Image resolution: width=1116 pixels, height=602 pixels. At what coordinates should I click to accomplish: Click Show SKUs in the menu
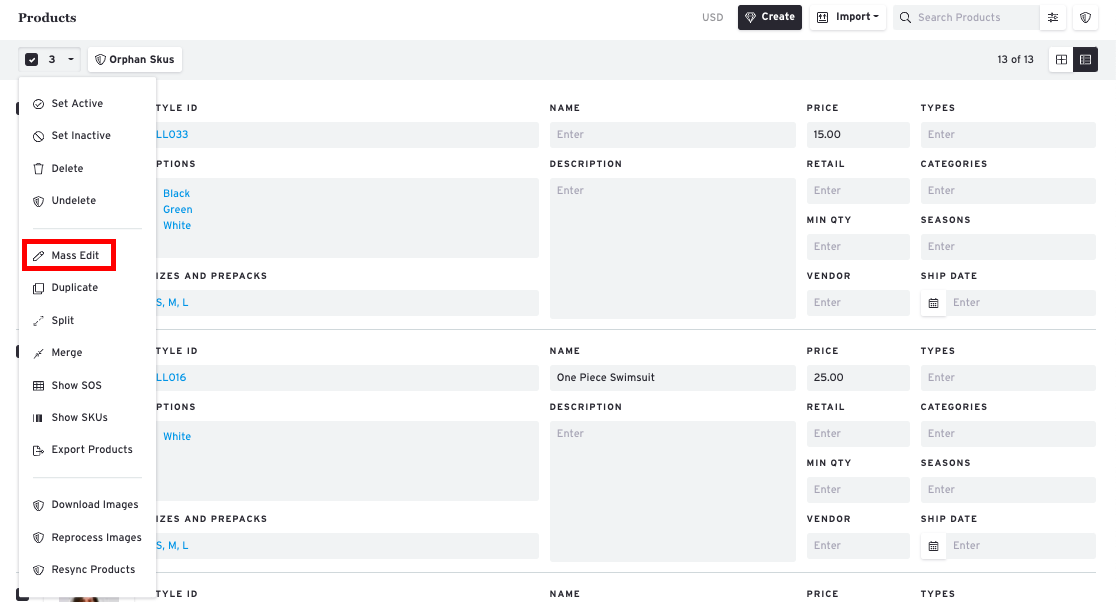(79, 418)
